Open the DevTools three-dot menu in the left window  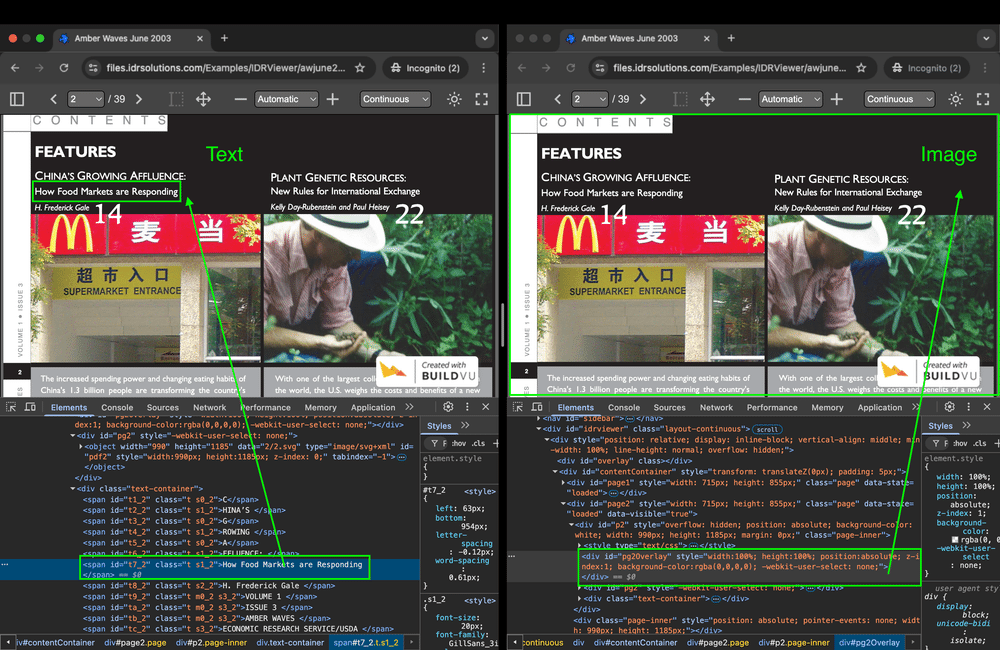[467, 407]
